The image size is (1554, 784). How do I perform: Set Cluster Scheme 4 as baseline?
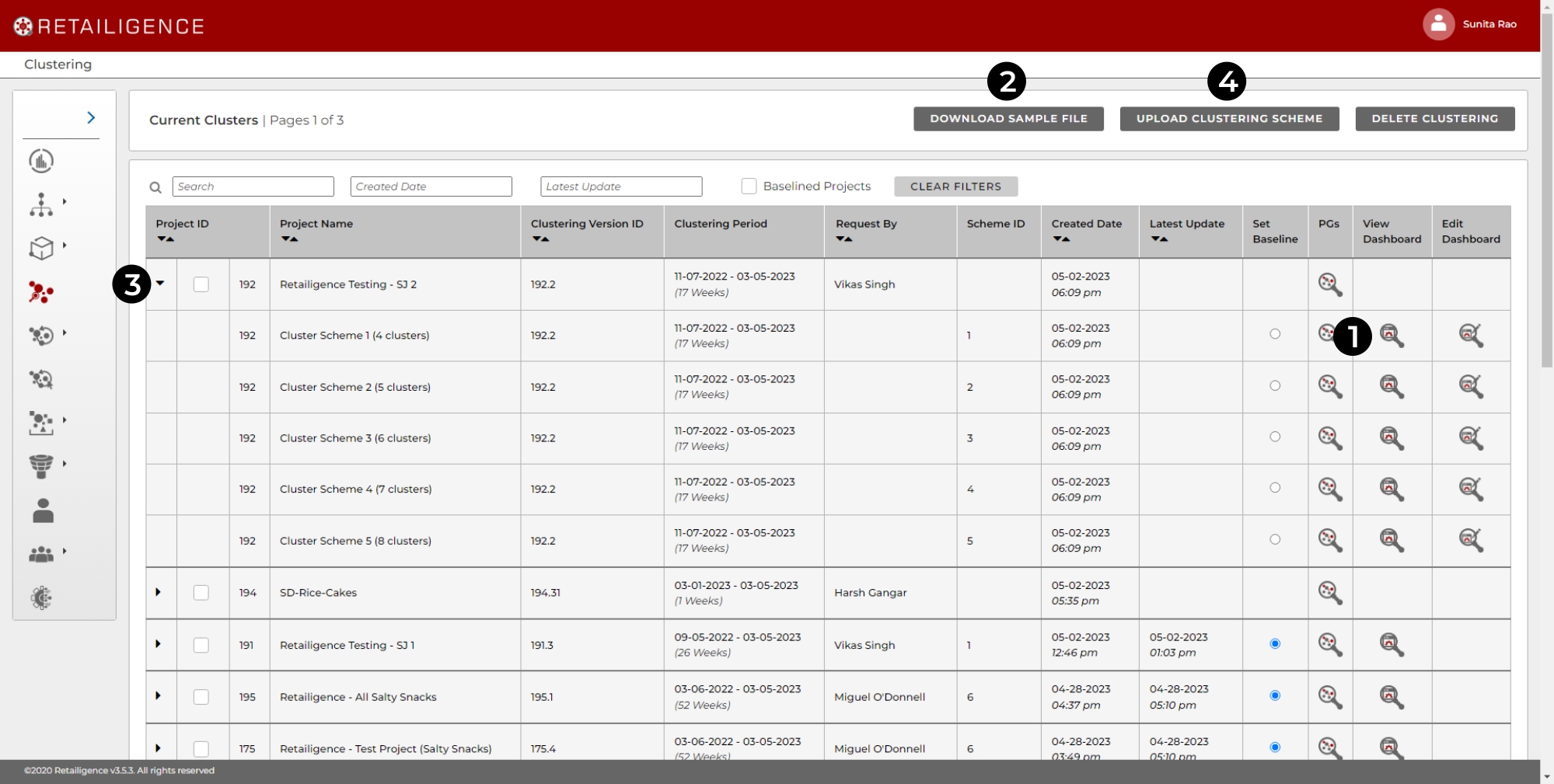tap(1275, 488)
